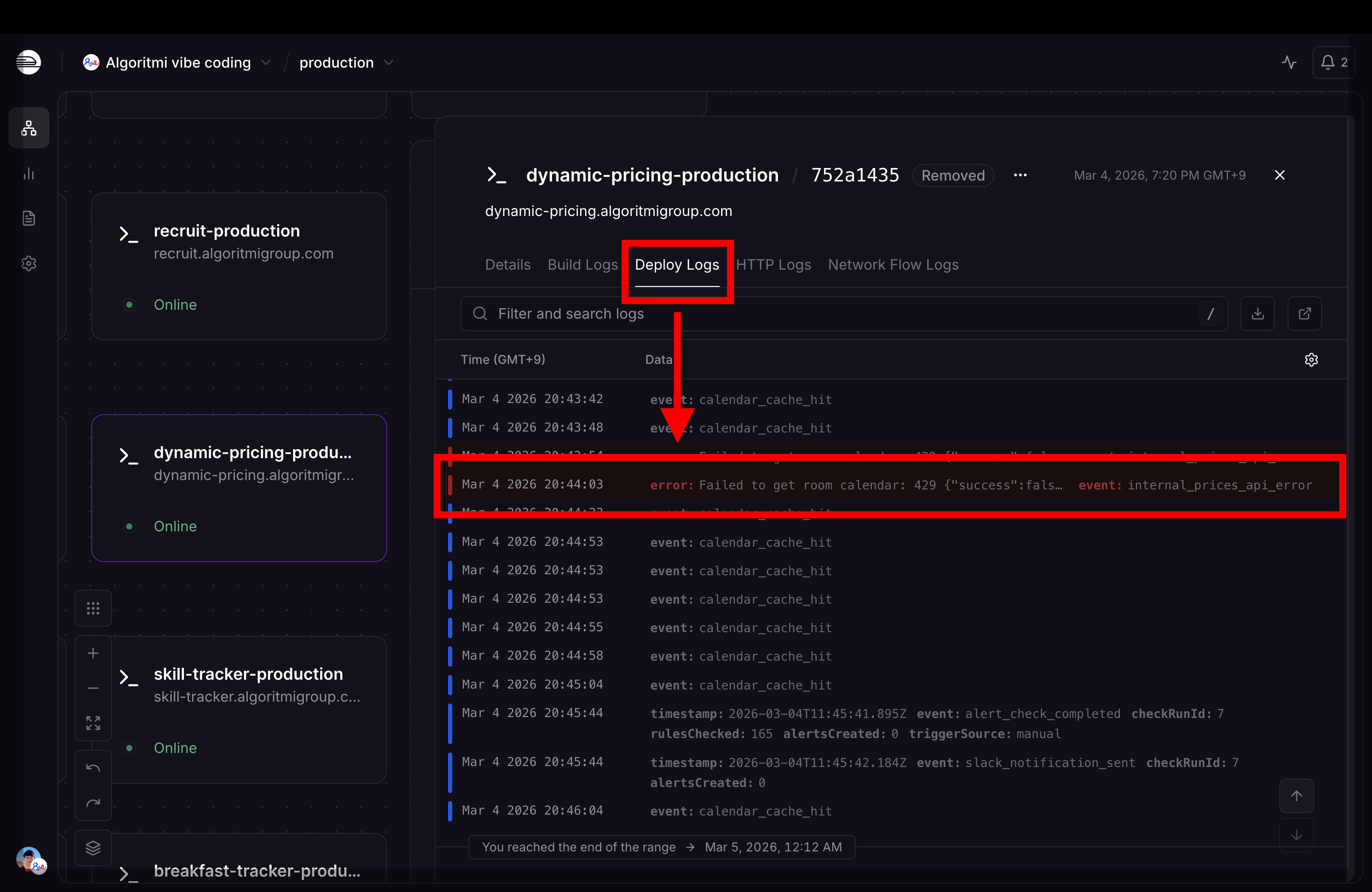This screenshot has width=1372, height=892.
Task: Open the project topology view in sidebar
Action: 28,128
